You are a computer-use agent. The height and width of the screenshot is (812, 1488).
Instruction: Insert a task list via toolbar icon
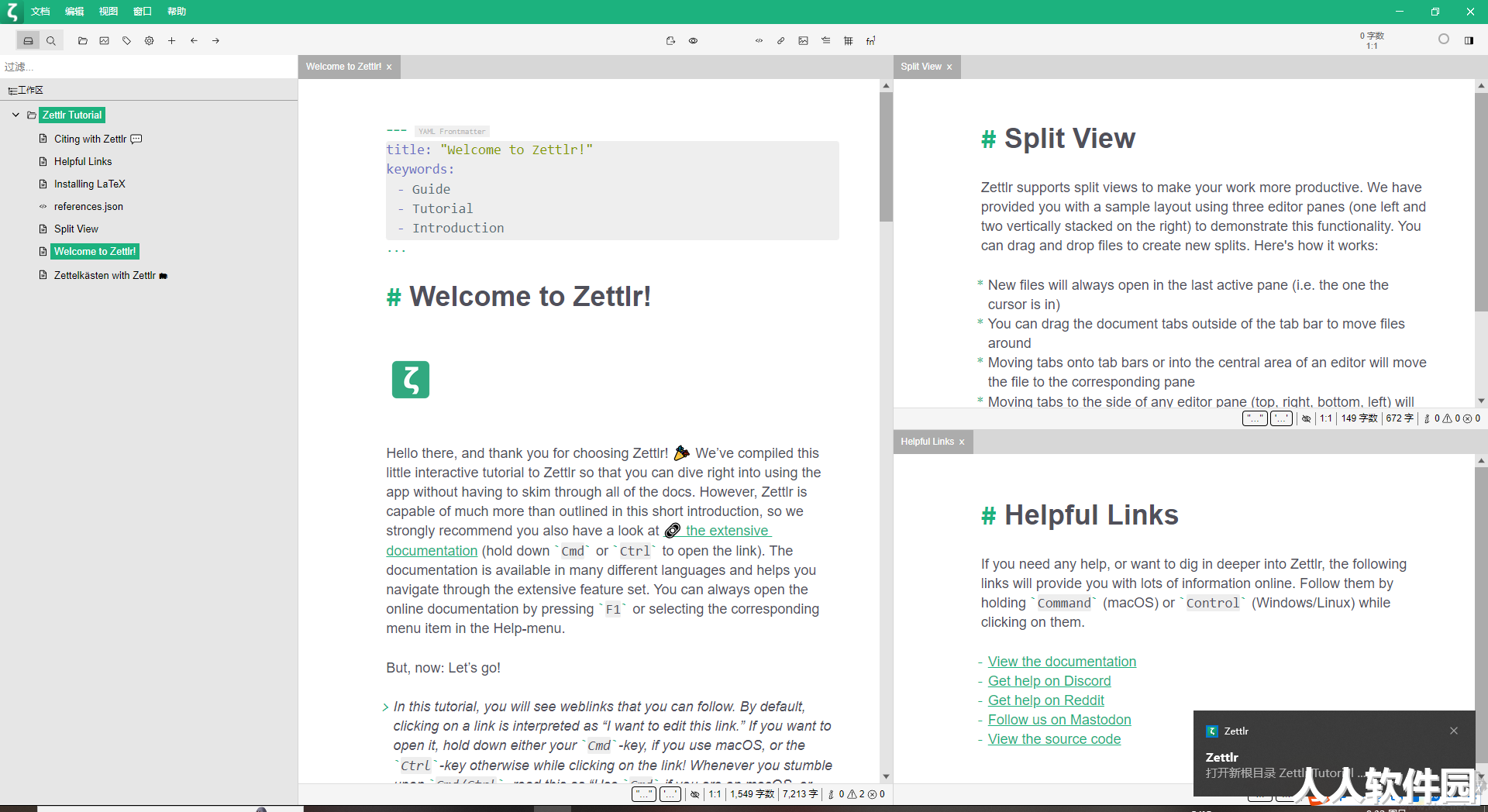point(826,41)
